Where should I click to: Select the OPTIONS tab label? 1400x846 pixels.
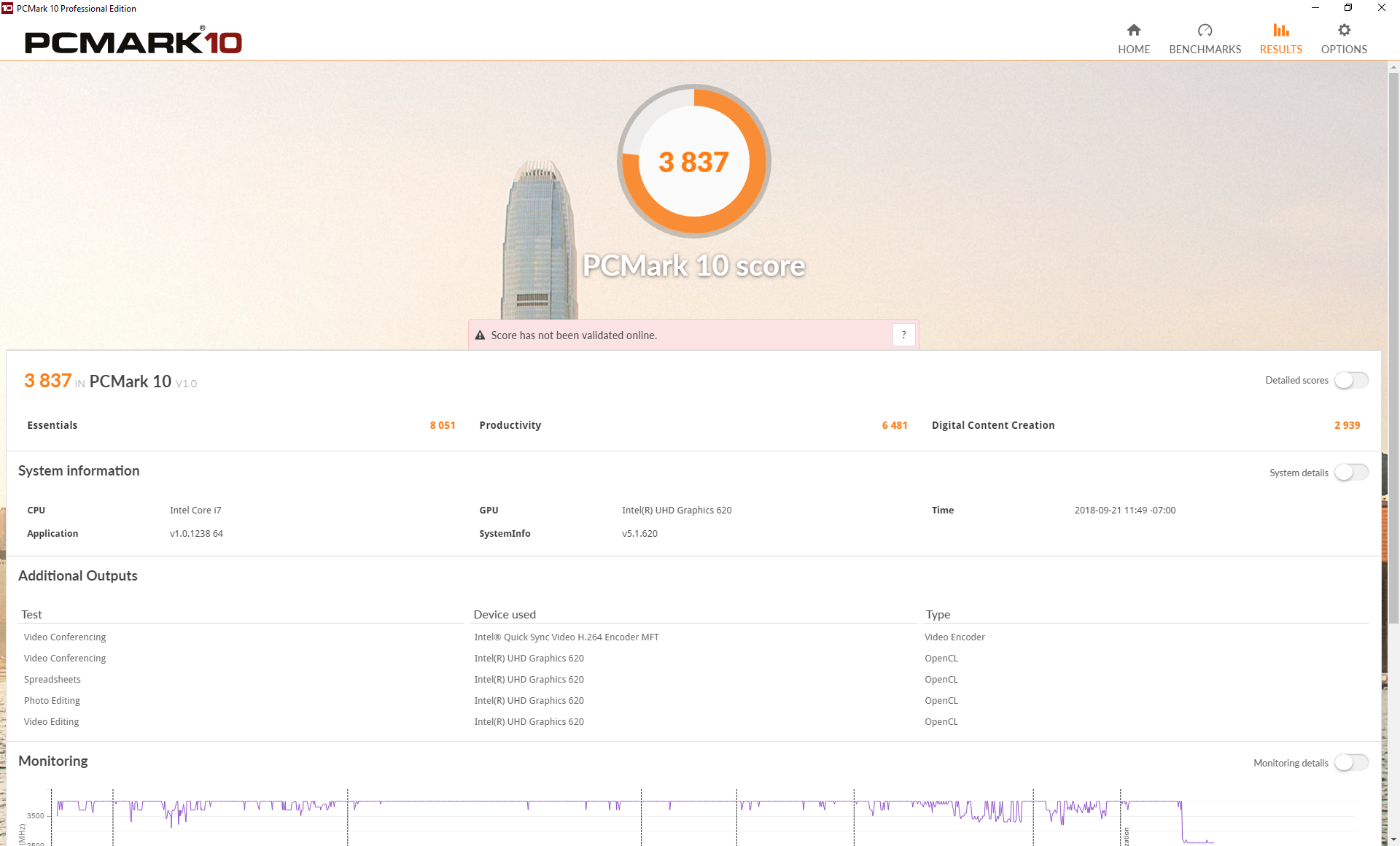click(x=1344, y=50)
